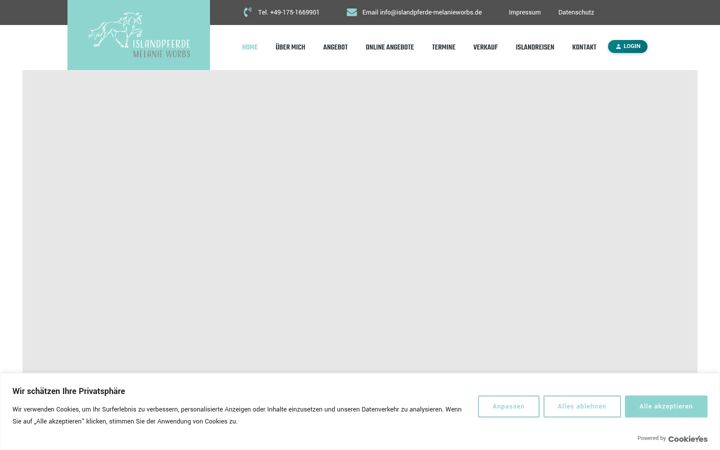
Task: Open the Kontakt page
Action: (584, 47)
